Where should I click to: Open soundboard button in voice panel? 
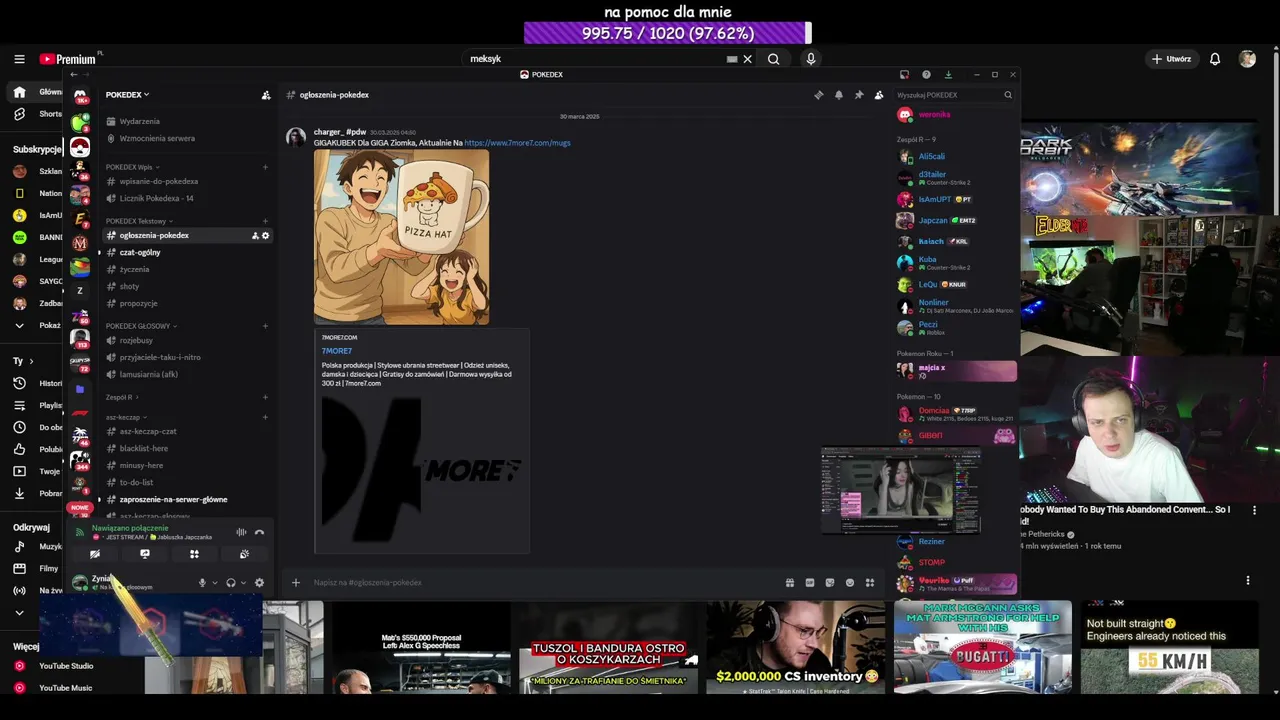(244, 554)
